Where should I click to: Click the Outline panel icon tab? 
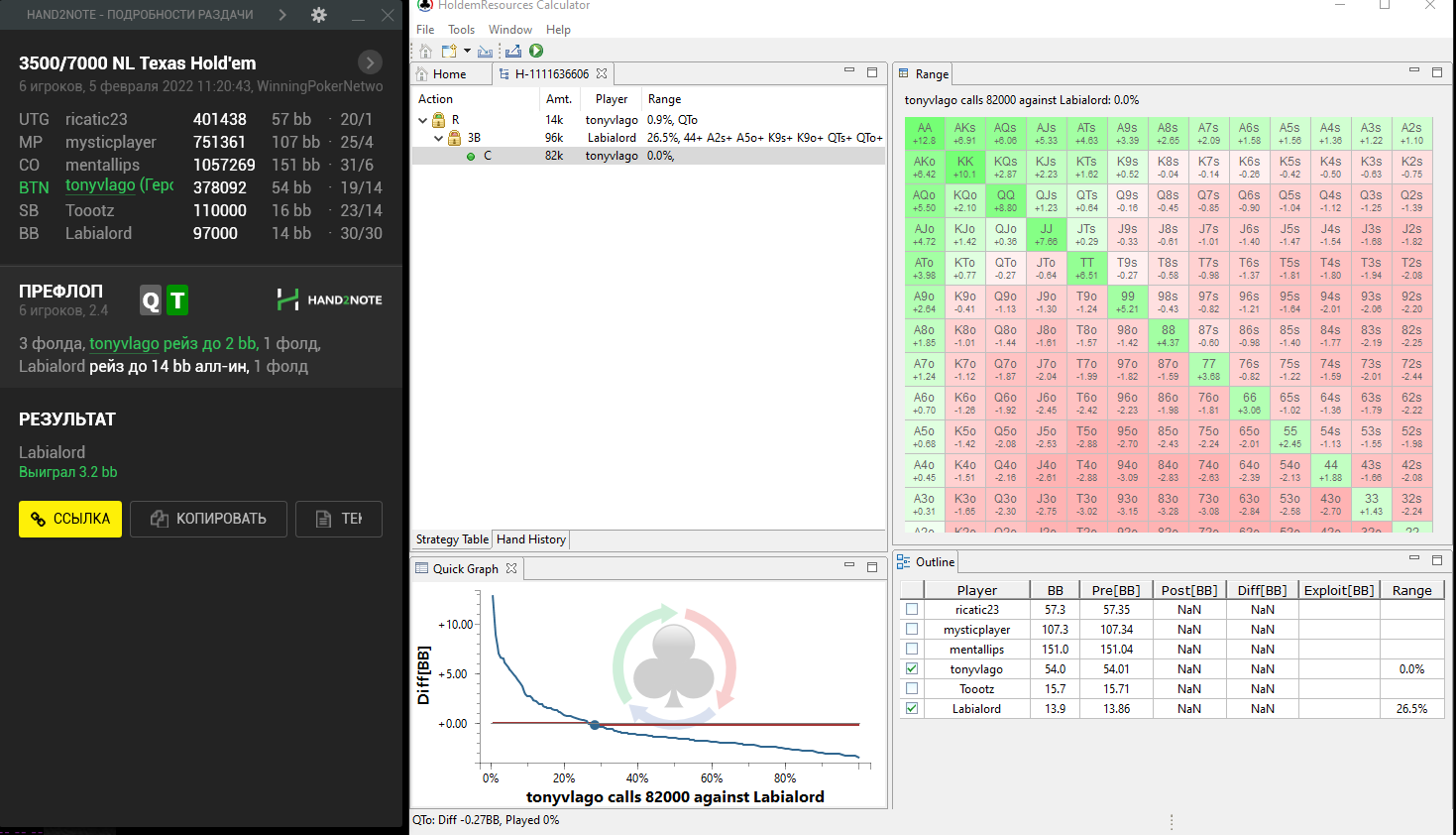click(x=926, y=561)
